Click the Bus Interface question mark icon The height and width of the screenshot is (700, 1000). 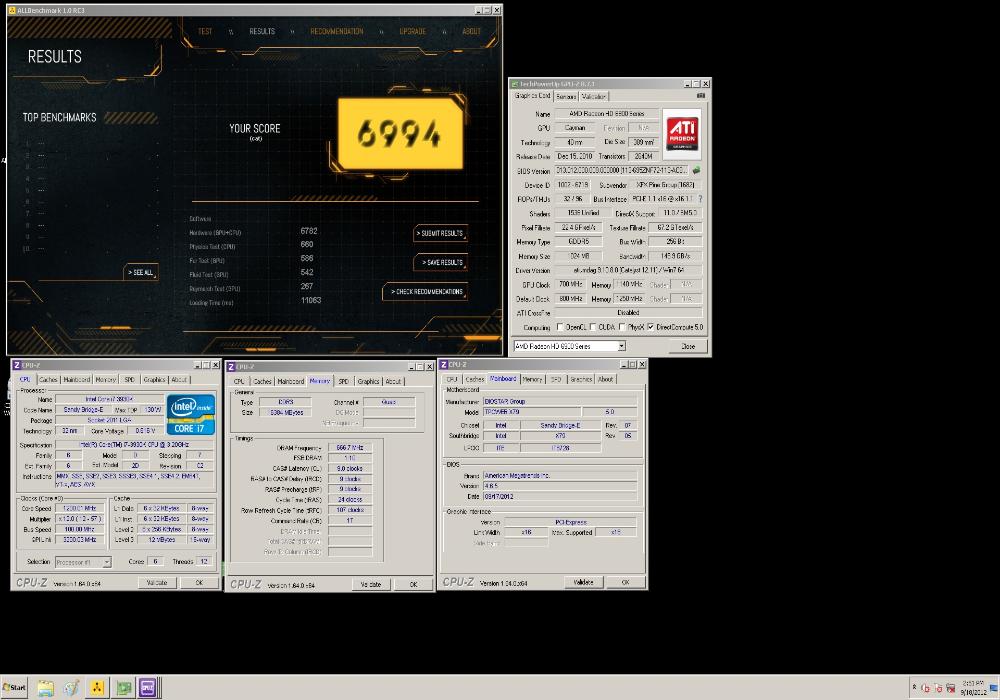coord(700,199)
